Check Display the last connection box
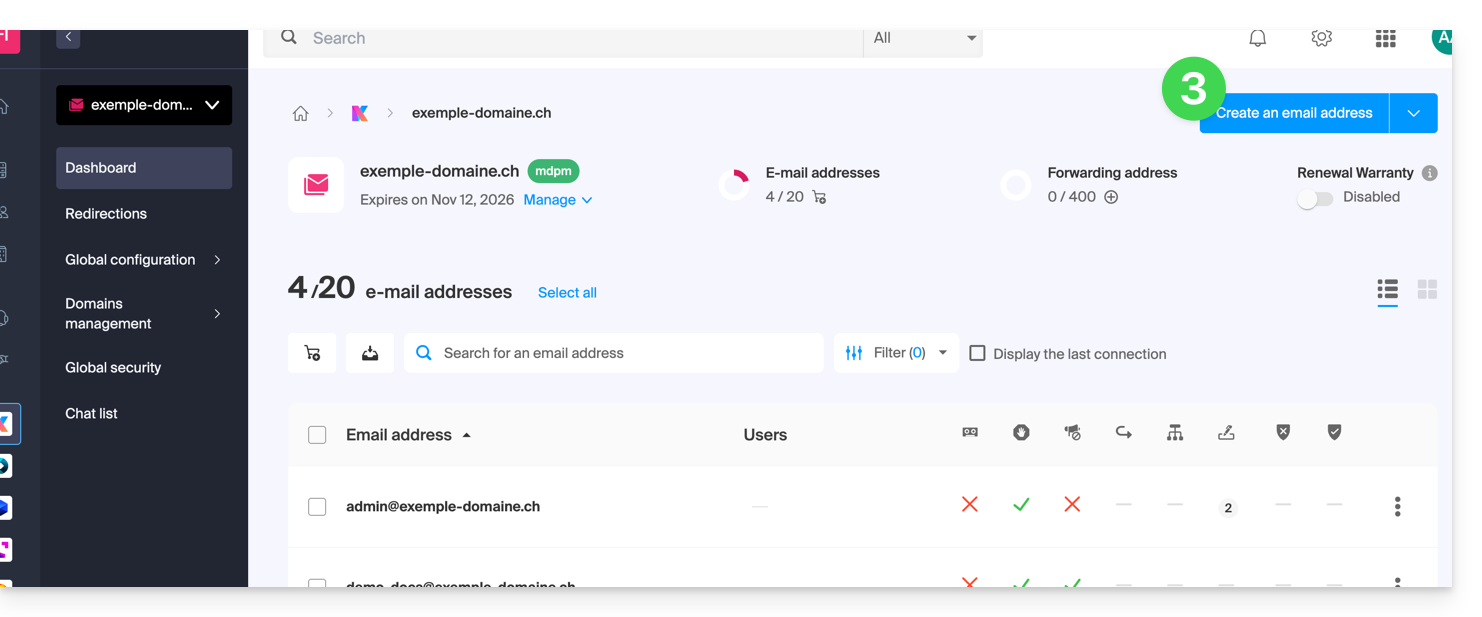 978,353
